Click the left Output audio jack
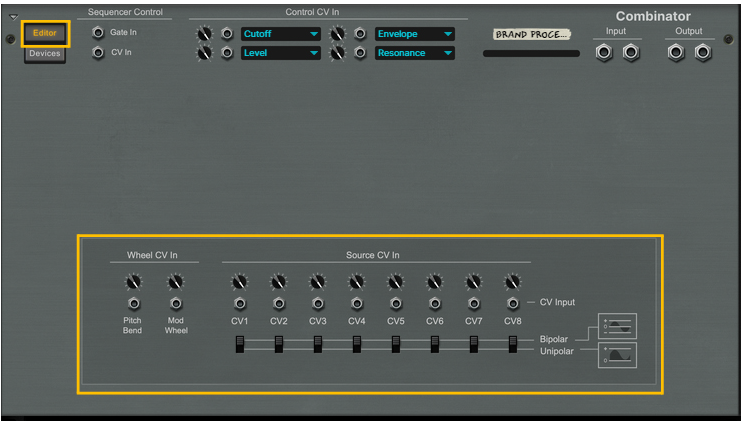 pyautogui.click(x=676, y=52)
